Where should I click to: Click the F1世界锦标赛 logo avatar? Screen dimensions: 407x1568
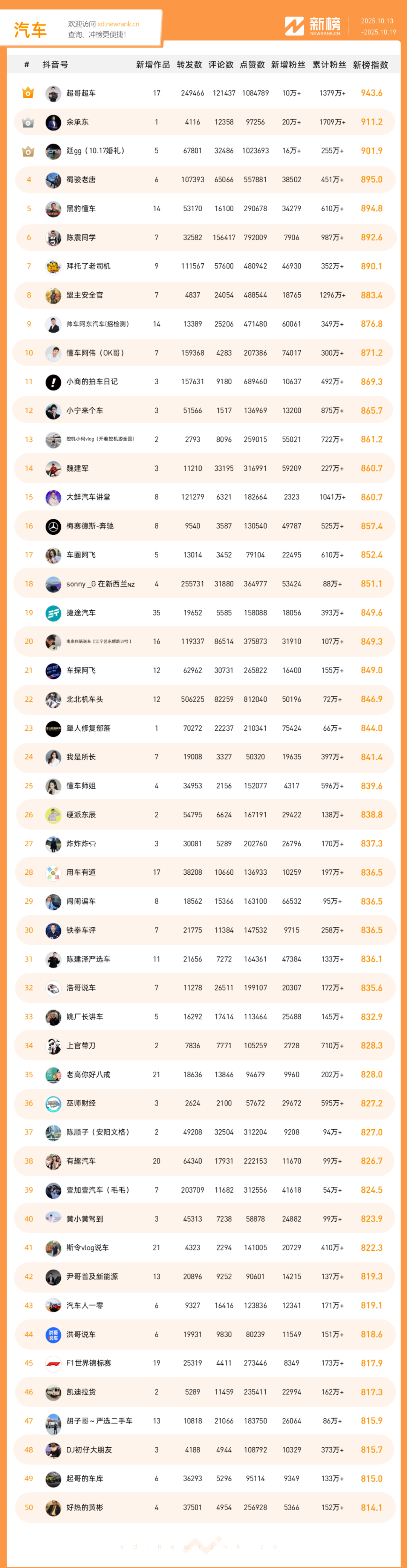tap(54, 1363)
